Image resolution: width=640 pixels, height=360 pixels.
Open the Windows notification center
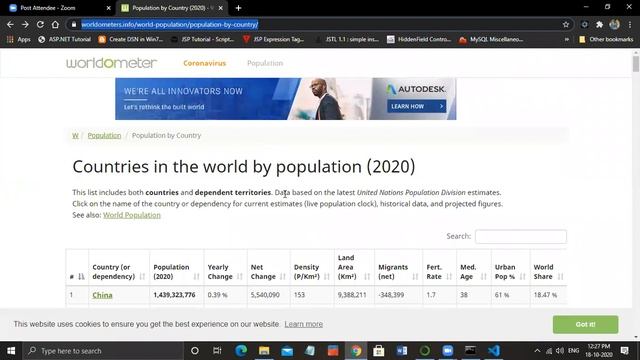point(624,351)
